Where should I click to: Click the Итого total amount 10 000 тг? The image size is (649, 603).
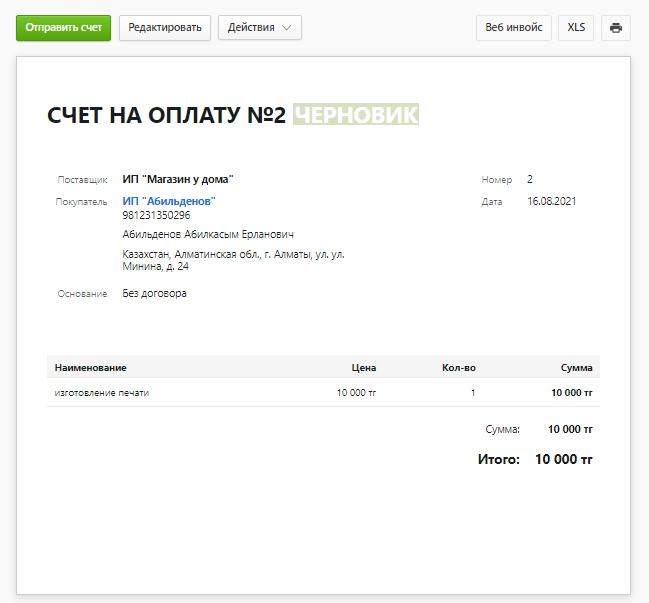[x=564, y=460]
